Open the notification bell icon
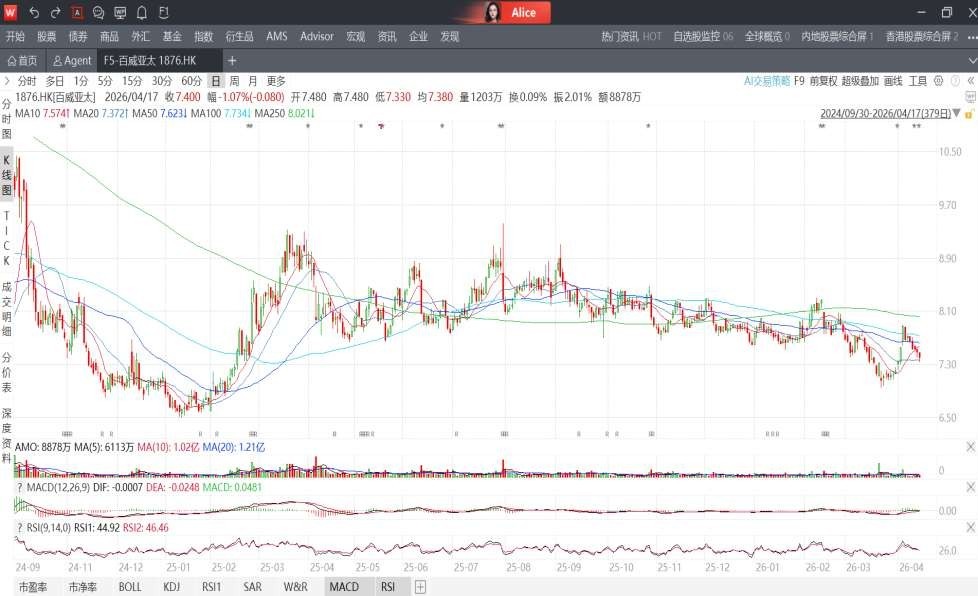 click(x=141, y=12)
